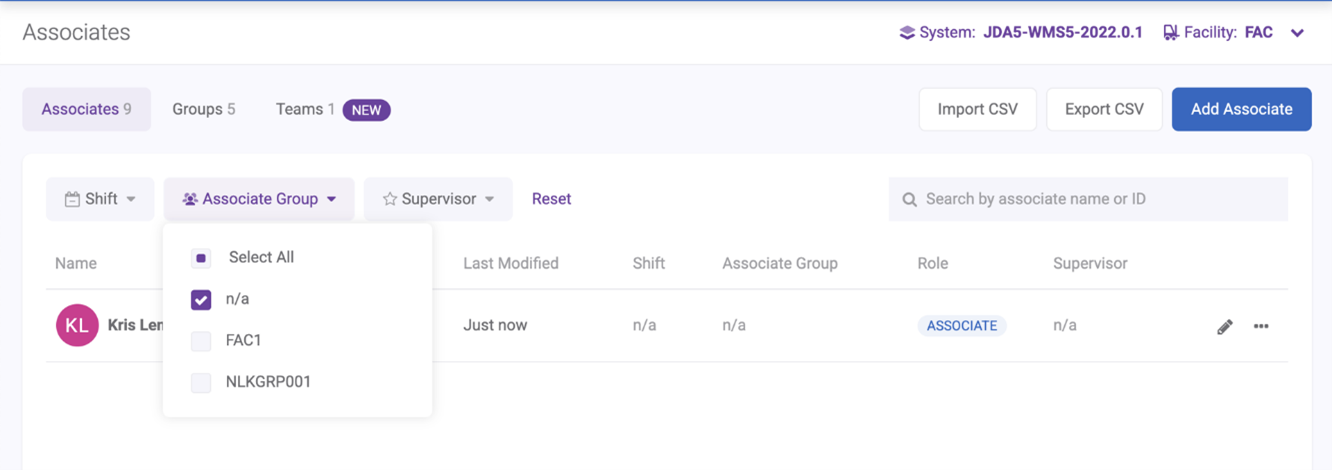Open the three-dot more options menu

pos(1261,326)
